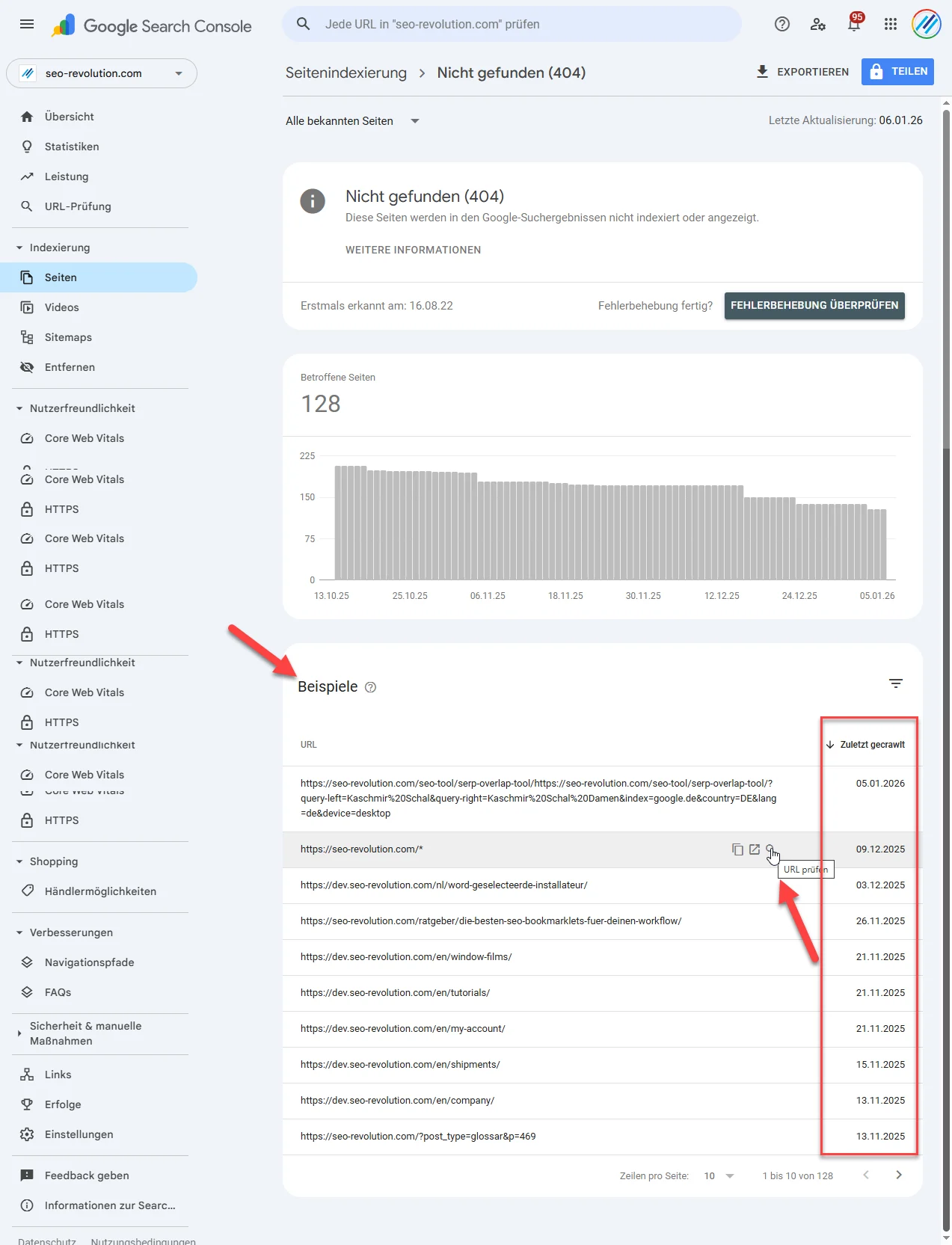Open the Navigationspfade report
Screen dimensions: 952x1245
89,962
